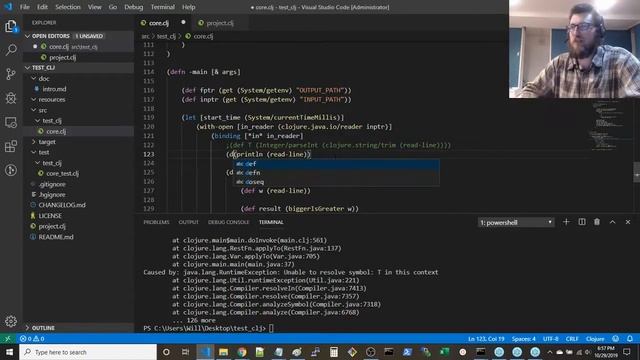Viewport: 640px width, 360px height.
Task: Select the doseq autocomplete suggestion
Action: (x=336, y=182)
